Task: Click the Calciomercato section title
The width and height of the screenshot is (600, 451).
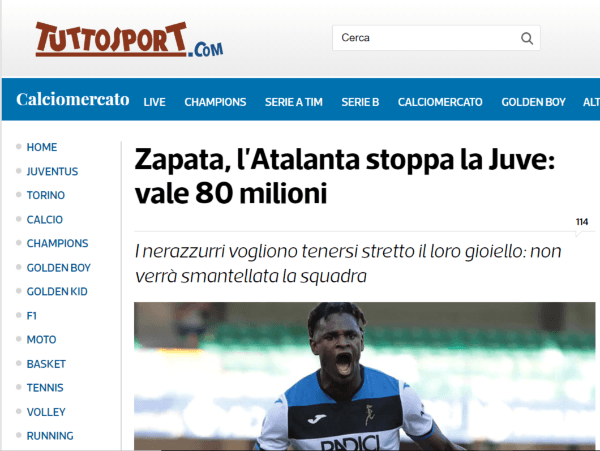Action: pos(73,99)
